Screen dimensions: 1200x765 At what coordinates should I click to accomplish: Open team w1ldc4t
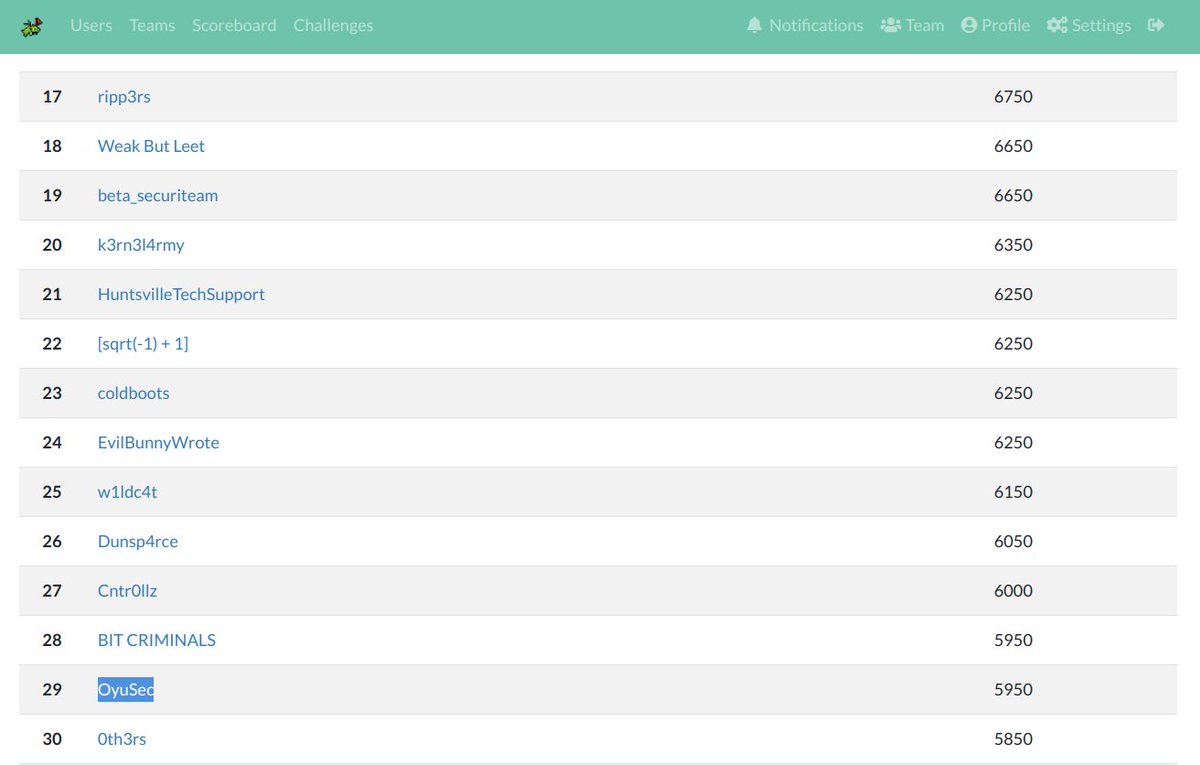pyautogui.click(x=127, y=492)
